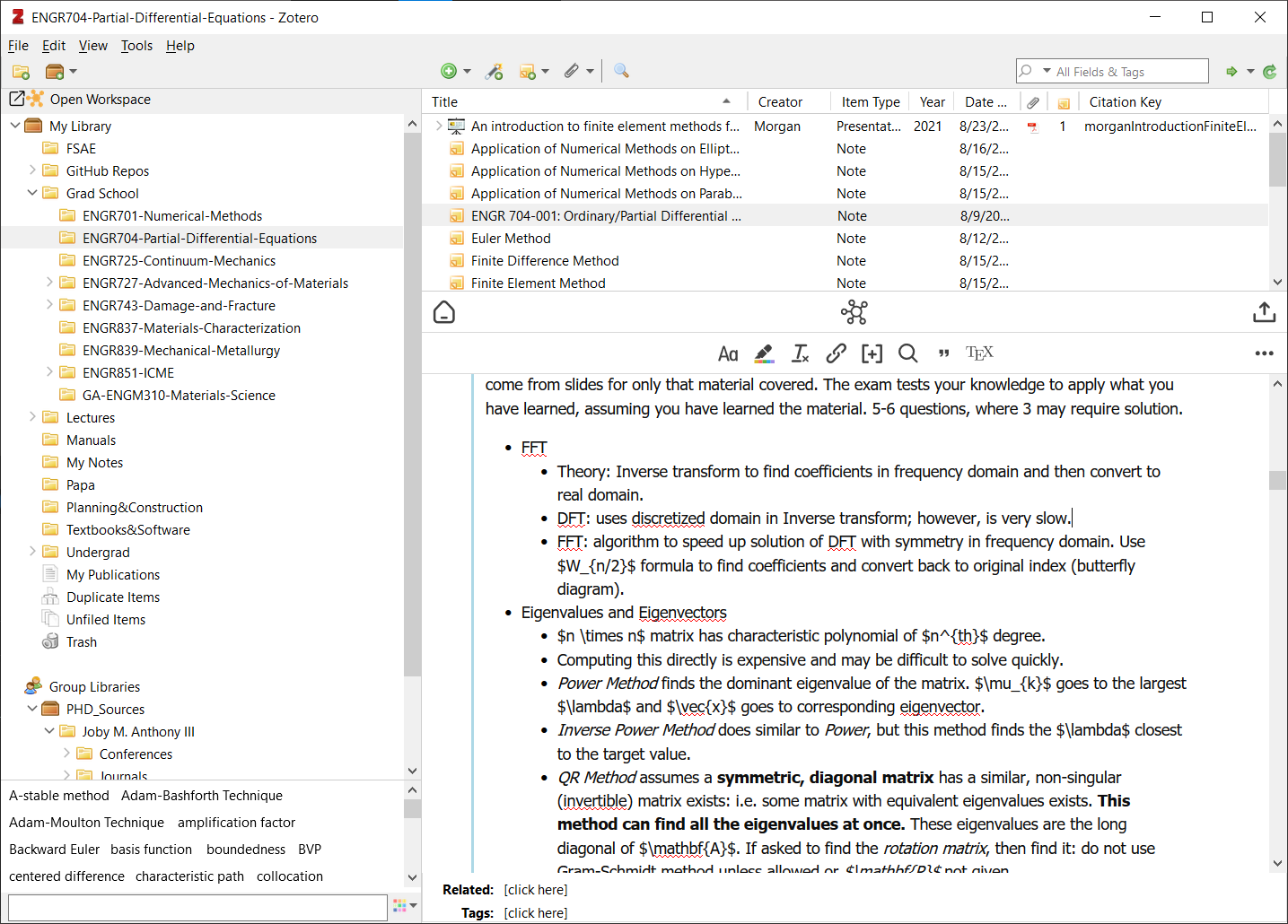Create a new collection
The image size is (1288, 924).
point(20,71)
